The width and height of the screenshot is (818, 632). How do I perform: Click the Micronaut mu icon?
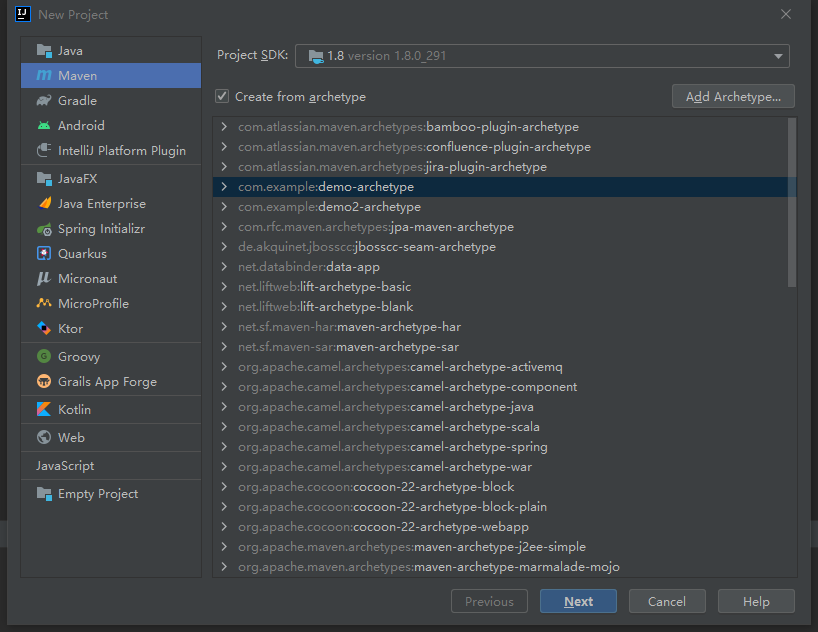[43, 279]
